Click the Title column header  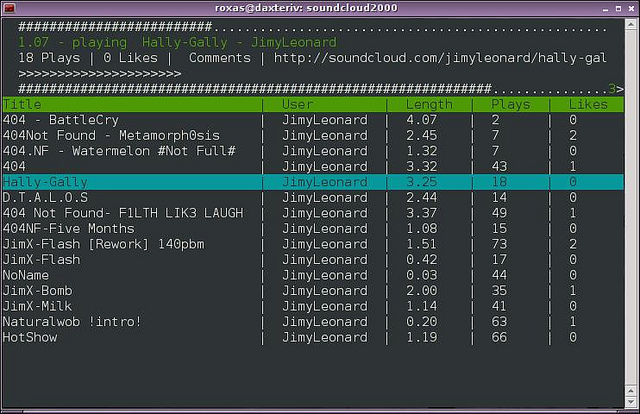(21, 104)
